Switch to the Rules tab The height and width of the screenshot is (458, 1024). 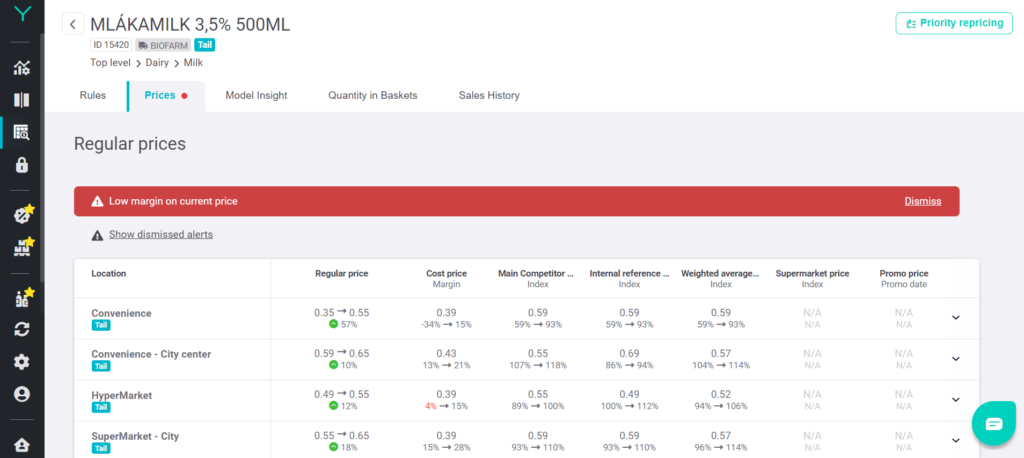93,96
